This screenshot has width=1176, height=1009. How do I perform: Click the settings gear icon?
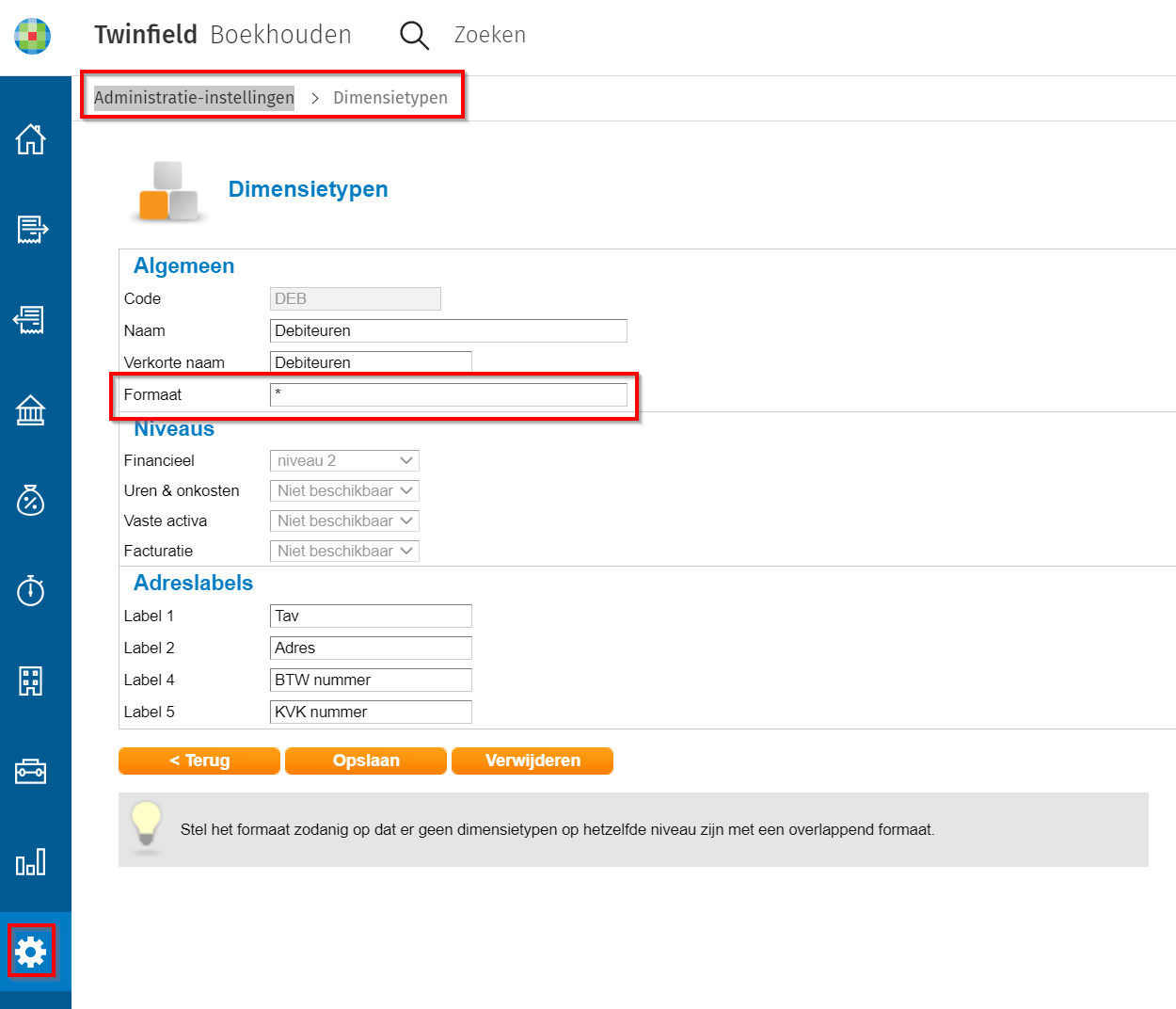pyautogui.click(x=31, y=952)
